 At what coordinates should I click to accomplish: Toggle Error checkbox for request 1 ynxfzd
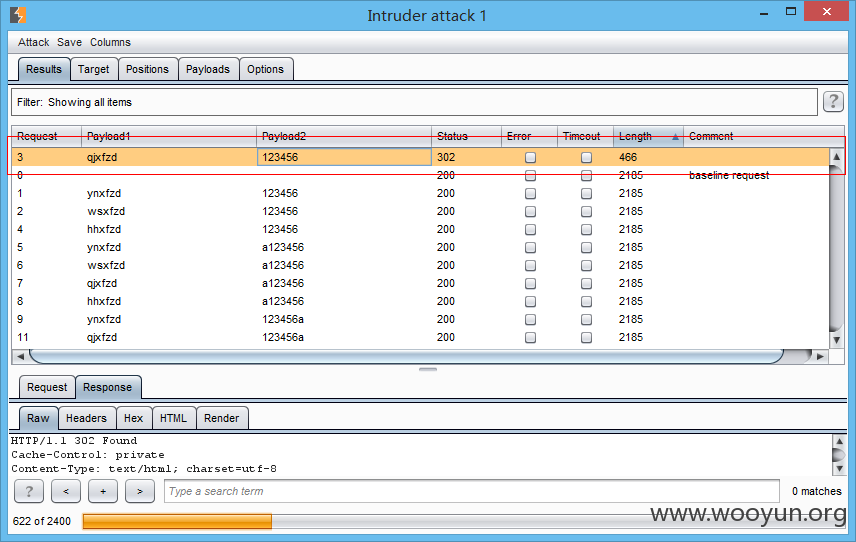(530, 193)
